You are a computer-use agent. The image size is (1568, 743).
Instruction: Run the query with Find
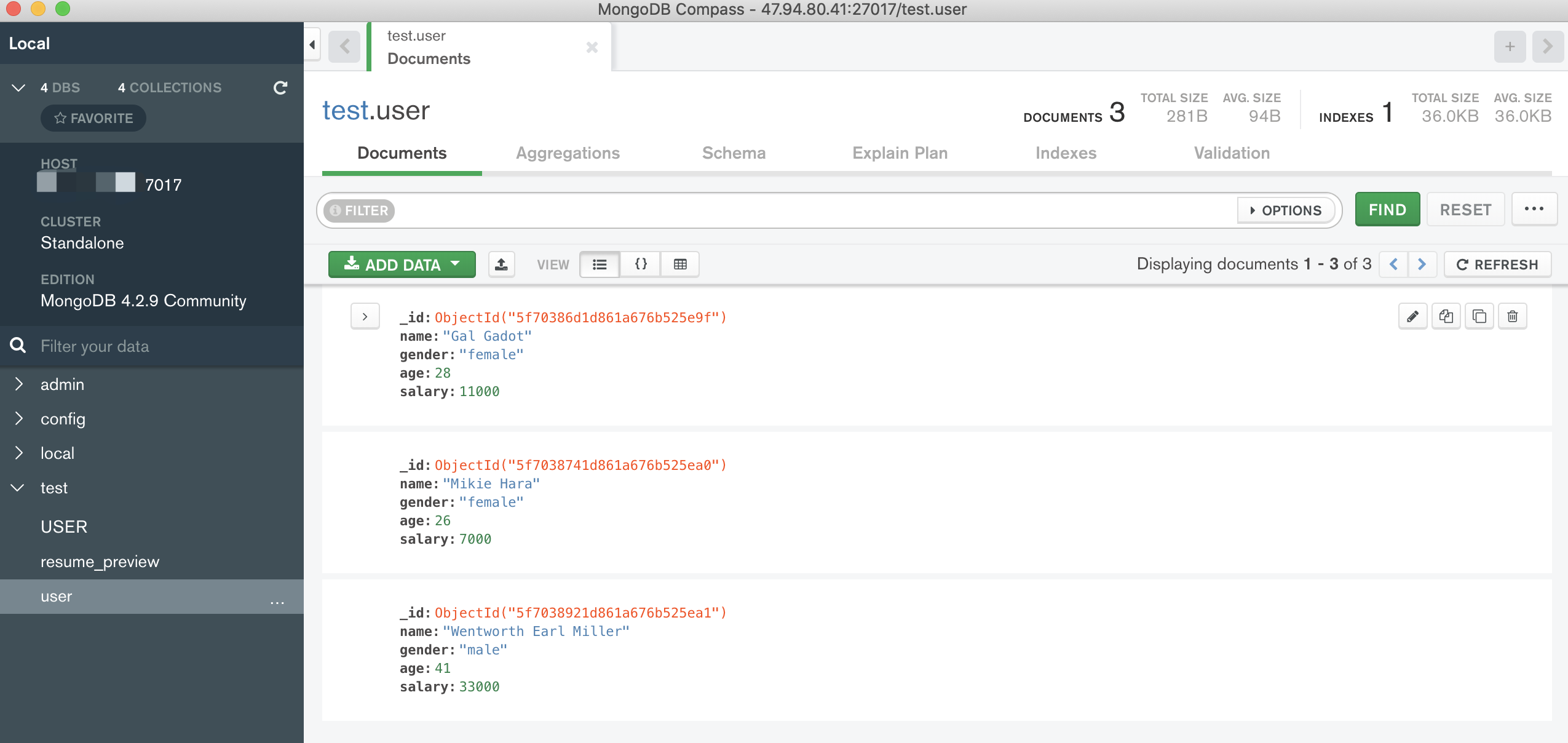point(1387,210)
